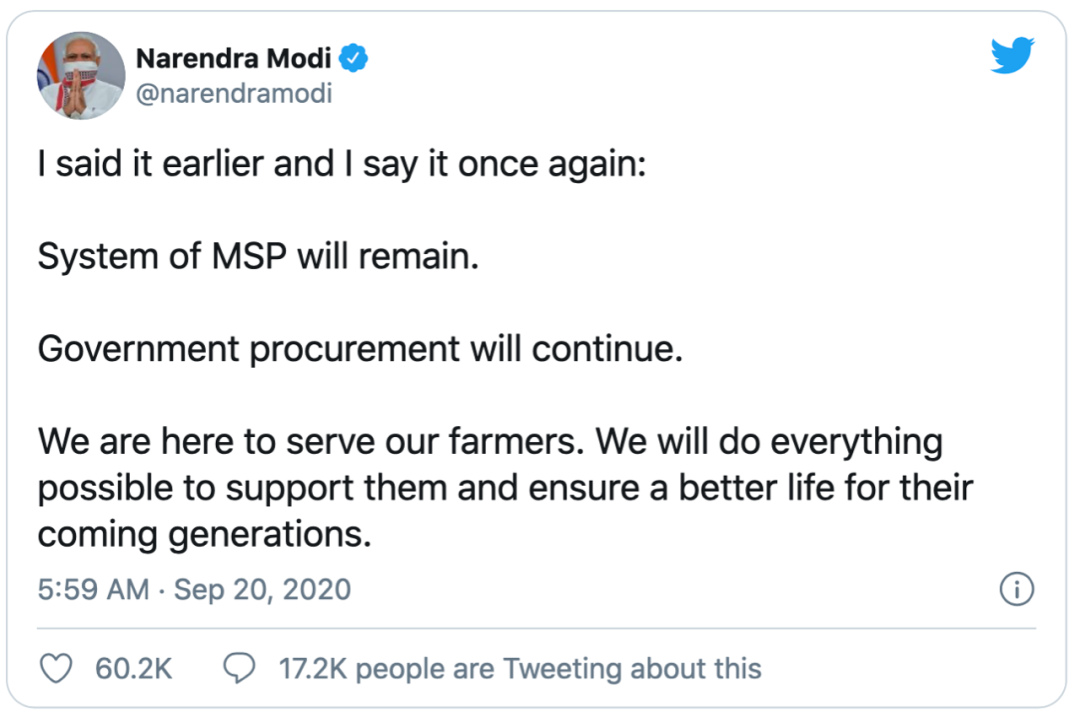Open Narendra Modi's profile picture
Viewport: 1080px width, 723px height.
pyautogui.click(x=81, y=76)
